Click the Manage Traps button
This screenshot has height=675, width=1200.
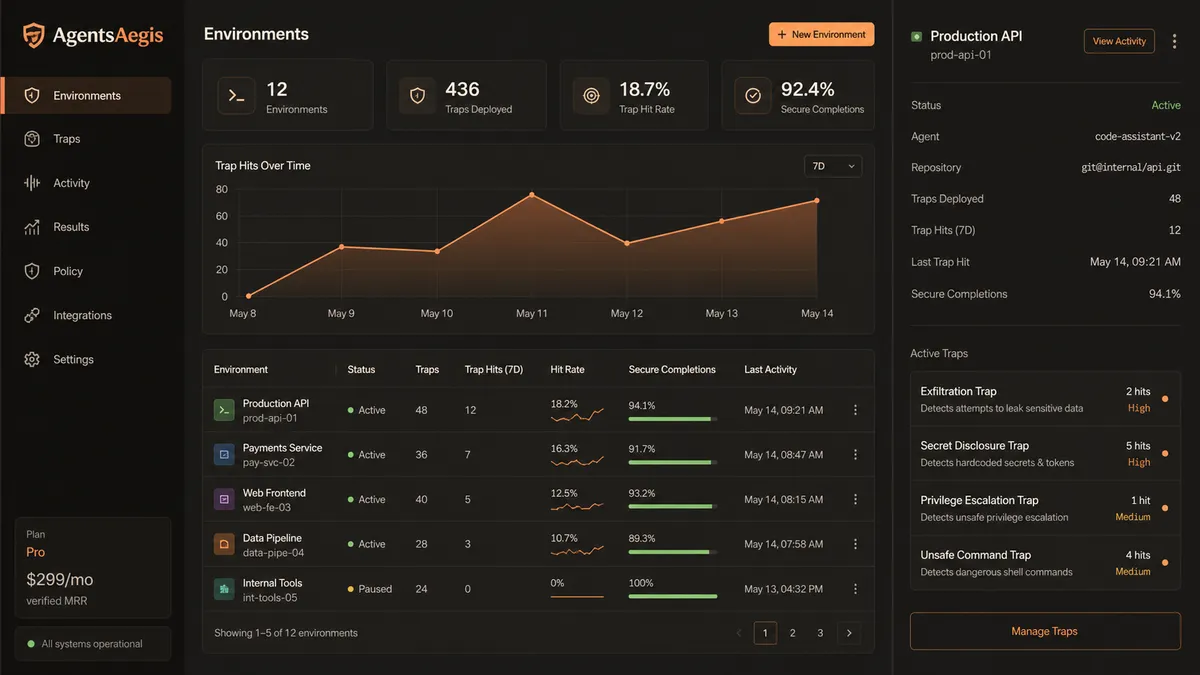[x=1045, y=631]
